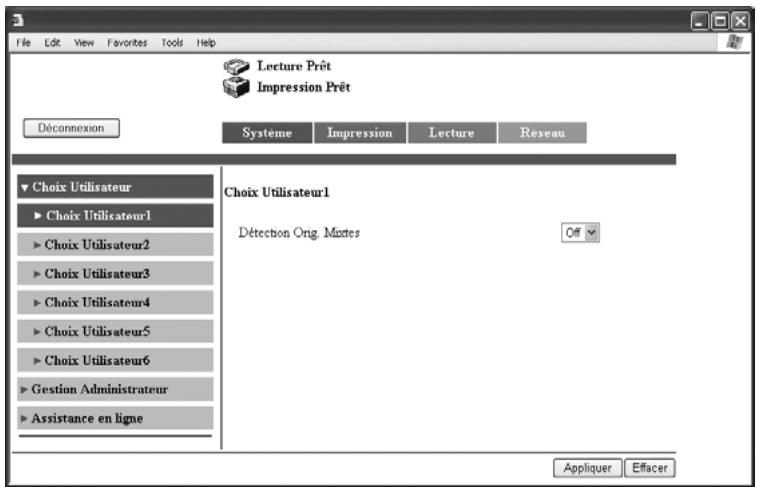
Task: Open the Edit menu
Action: pos(52,42)
